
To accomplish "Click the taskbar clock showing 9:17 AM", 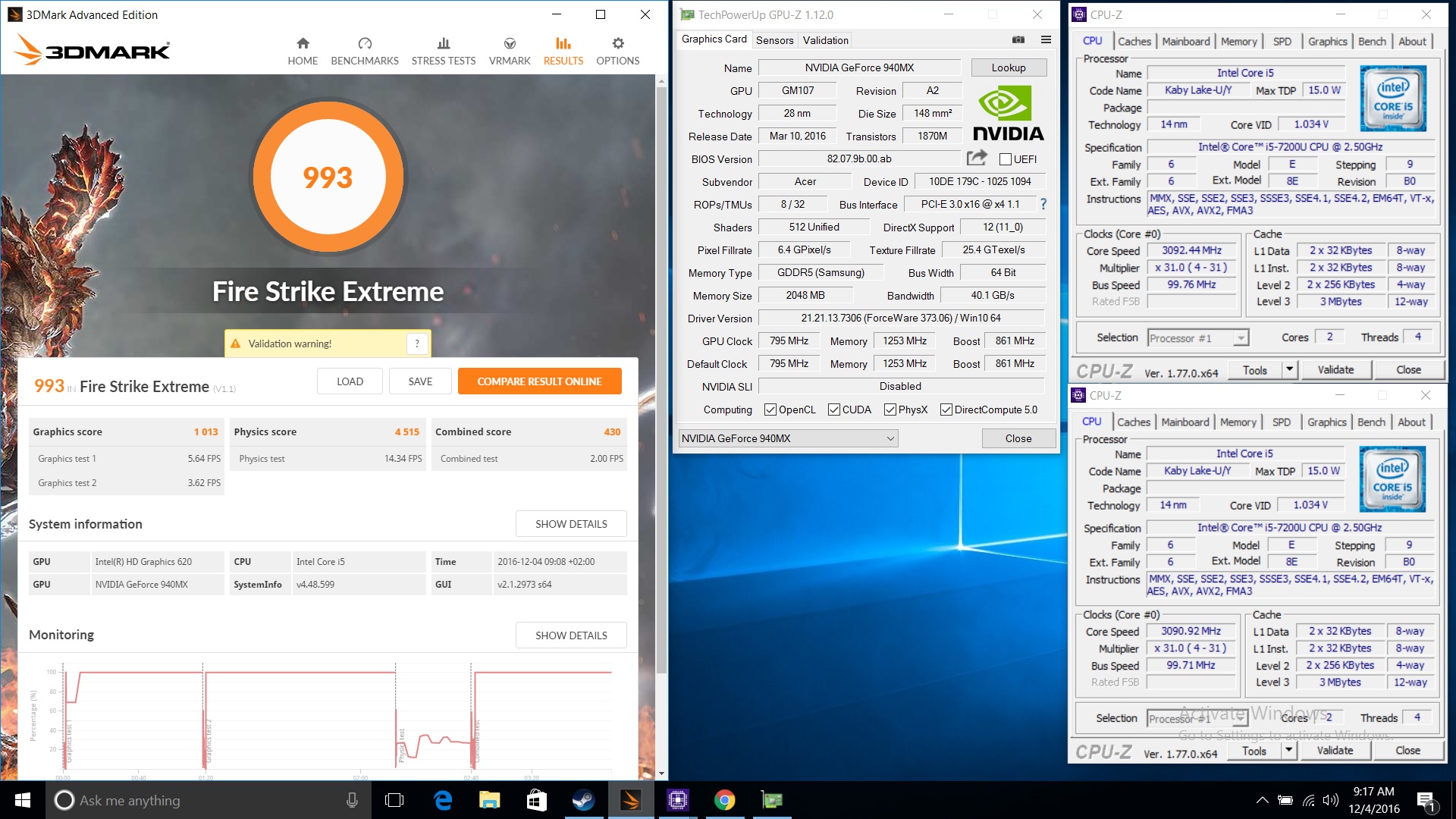I will coord(1373,800).
